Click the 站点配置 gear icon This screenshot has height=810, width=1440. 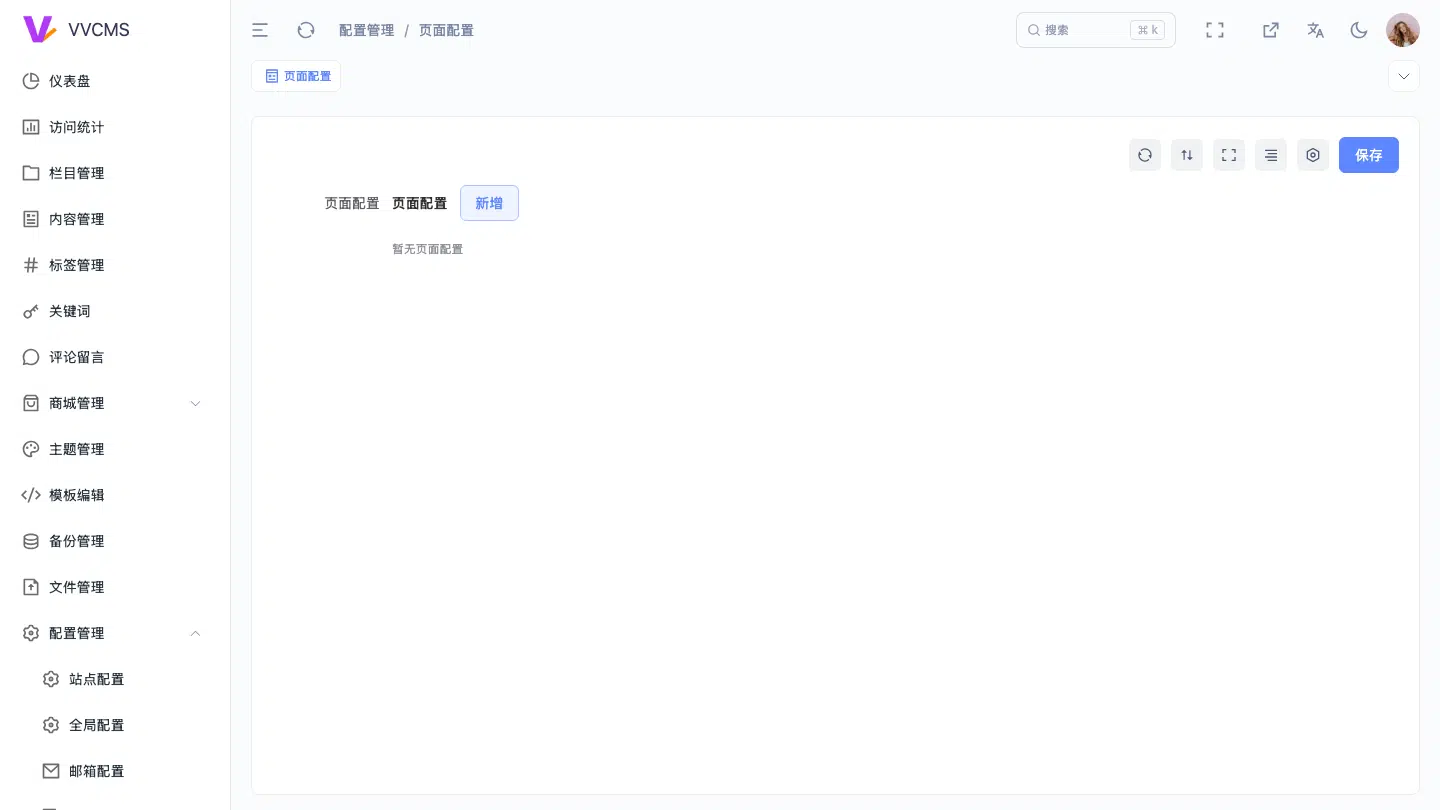tap(51, 679)
